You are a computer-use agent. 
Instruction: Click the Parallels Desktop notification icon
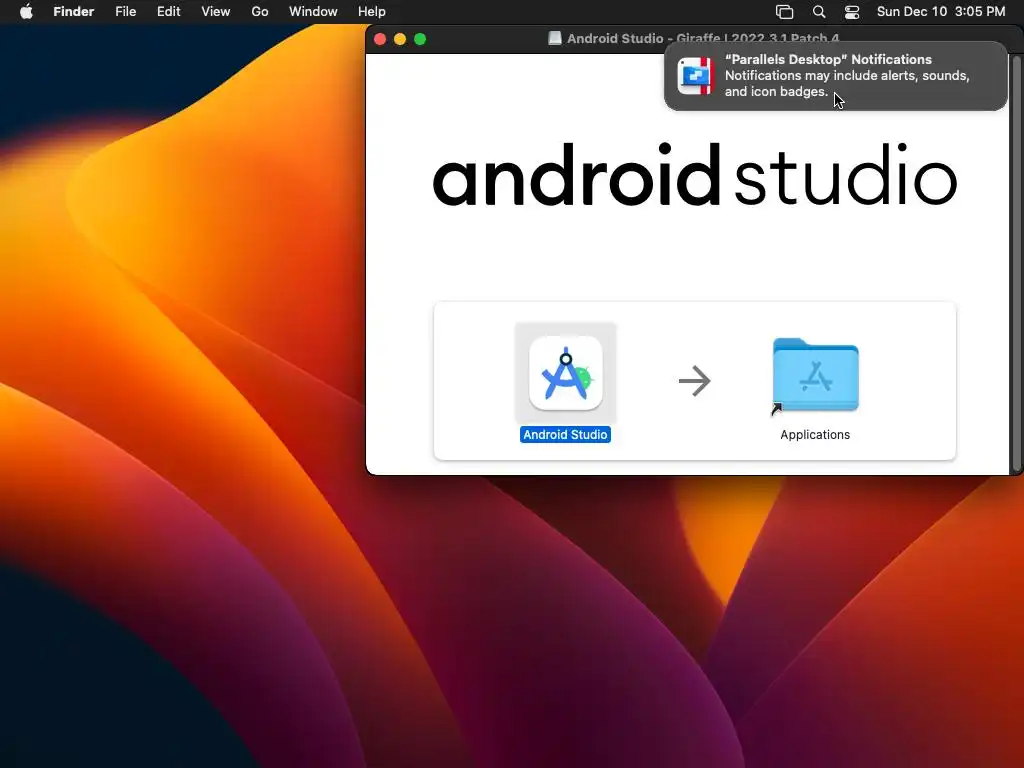click(x=696, y=76)
